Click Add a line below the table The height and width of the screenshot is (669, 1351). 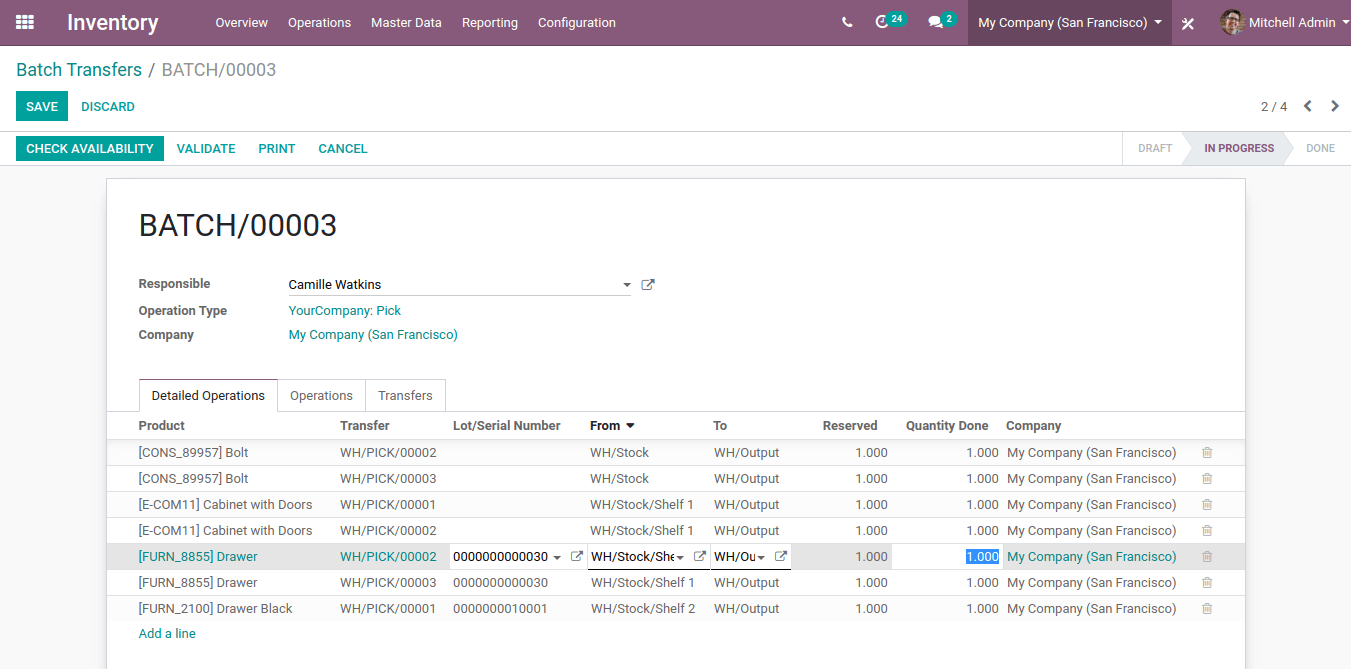166,633
